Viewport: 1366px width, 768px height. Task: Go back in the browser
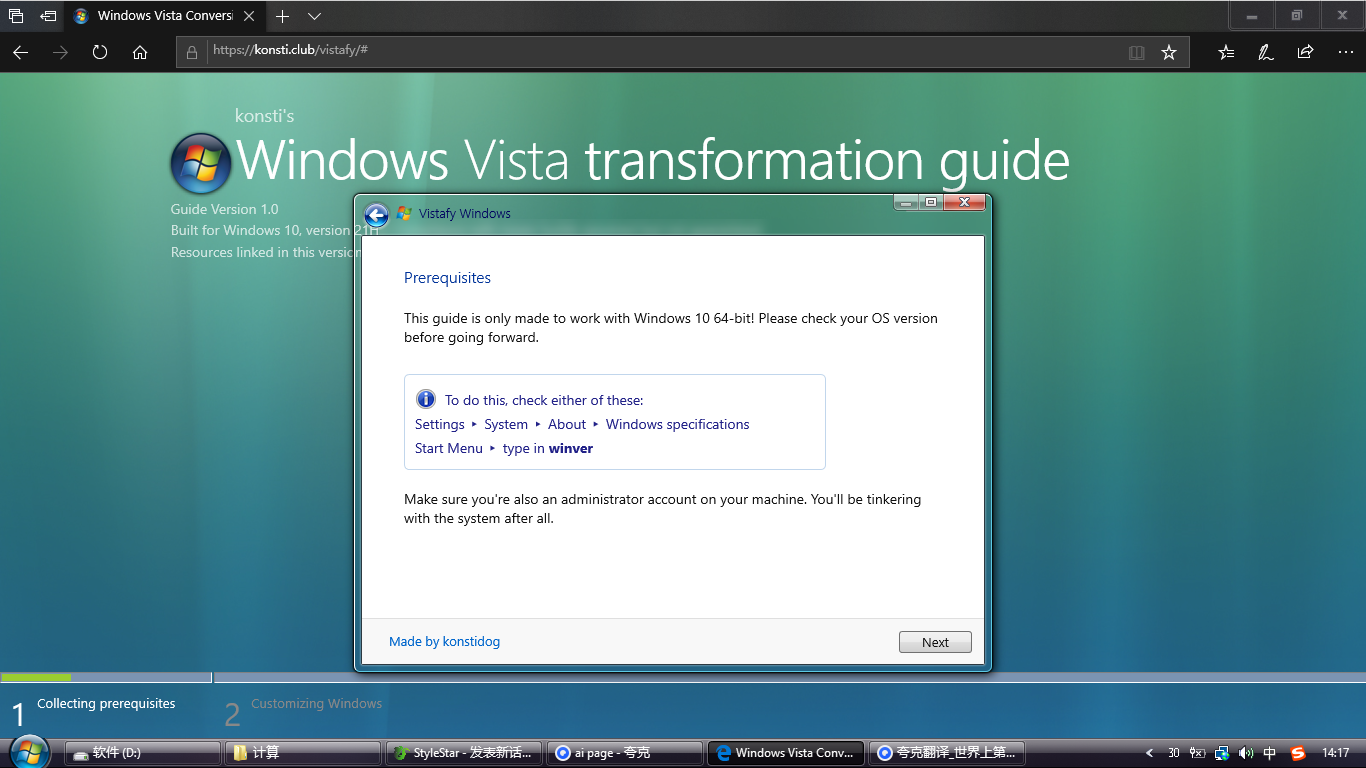(20, 52)
